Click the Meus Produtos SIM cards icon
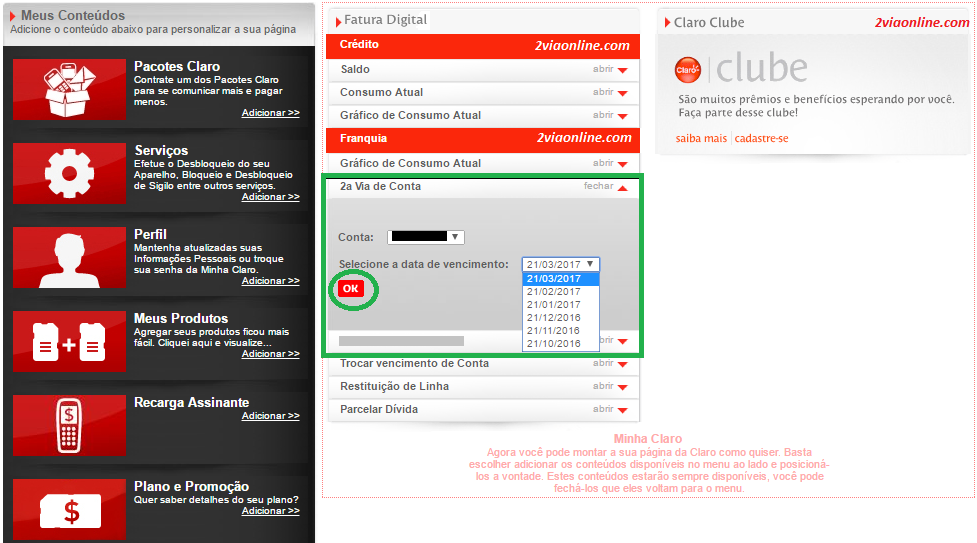977x543 pixels. tap(69, 342)
